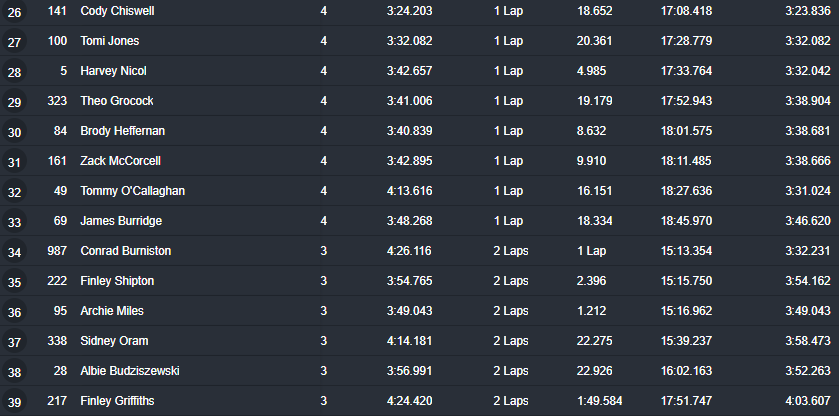Click position badge 32
Image resolution: width=839 pixels, height=416 pixels.
[x=14, y=191]
